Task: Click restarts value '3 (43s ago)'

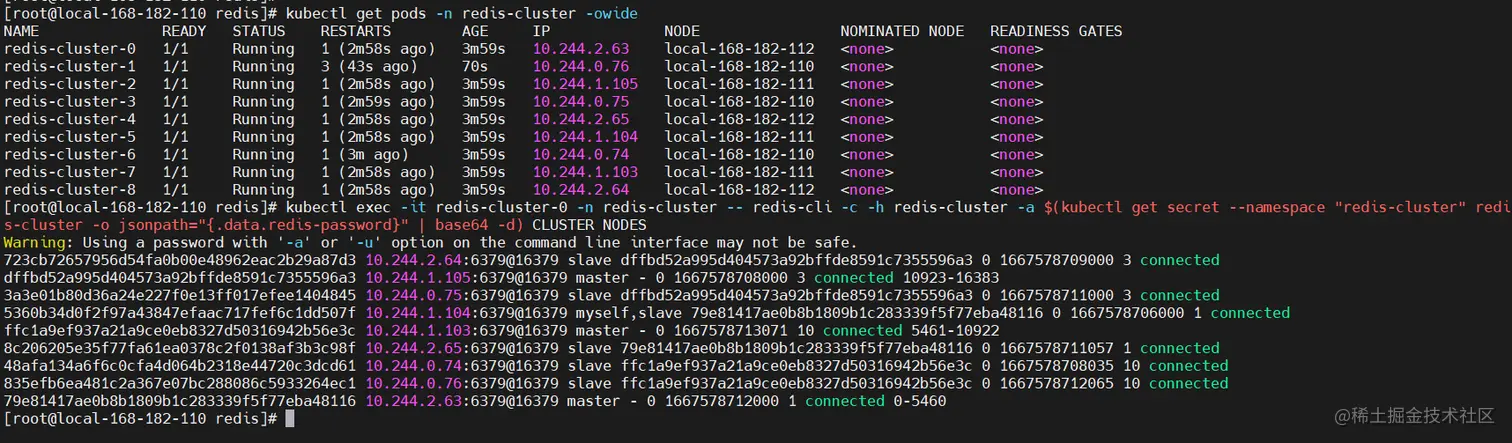Action: pyautogui.click(x=369, y=66)
